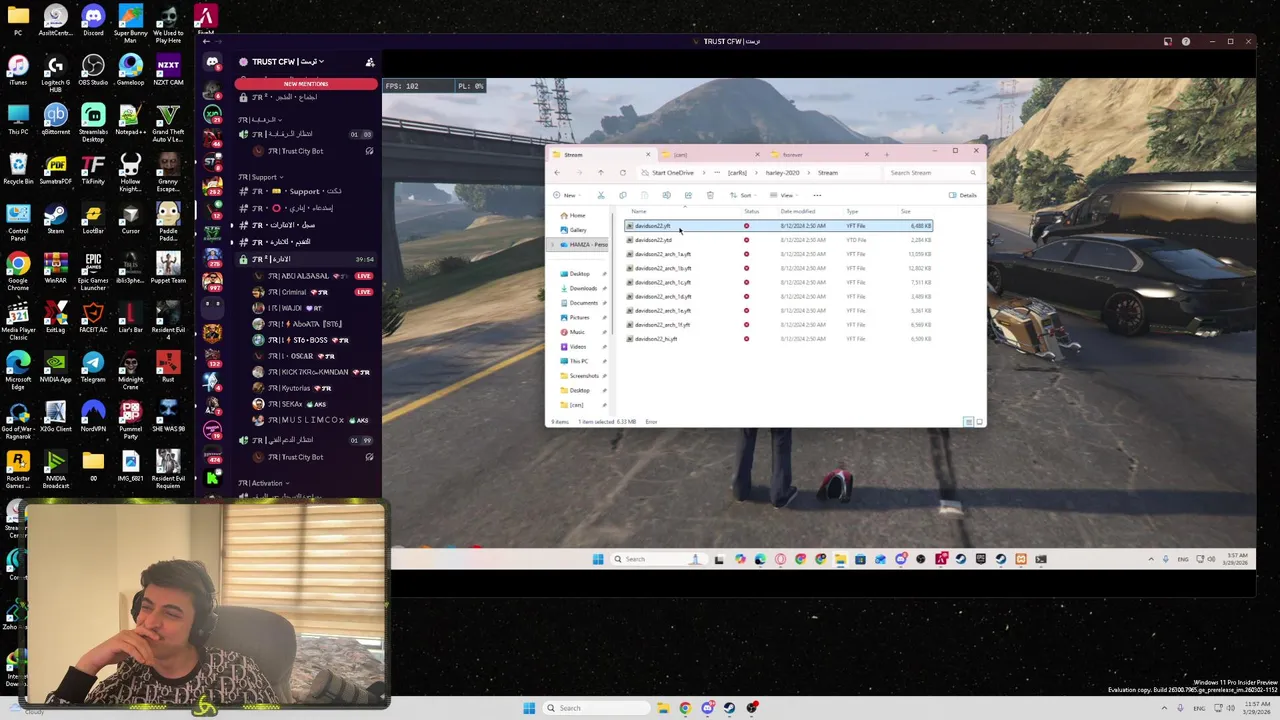Open Notepad++ desktop shortcut icon
Viewport: 1280px width, 720px height.
click(x=130, y=119)
